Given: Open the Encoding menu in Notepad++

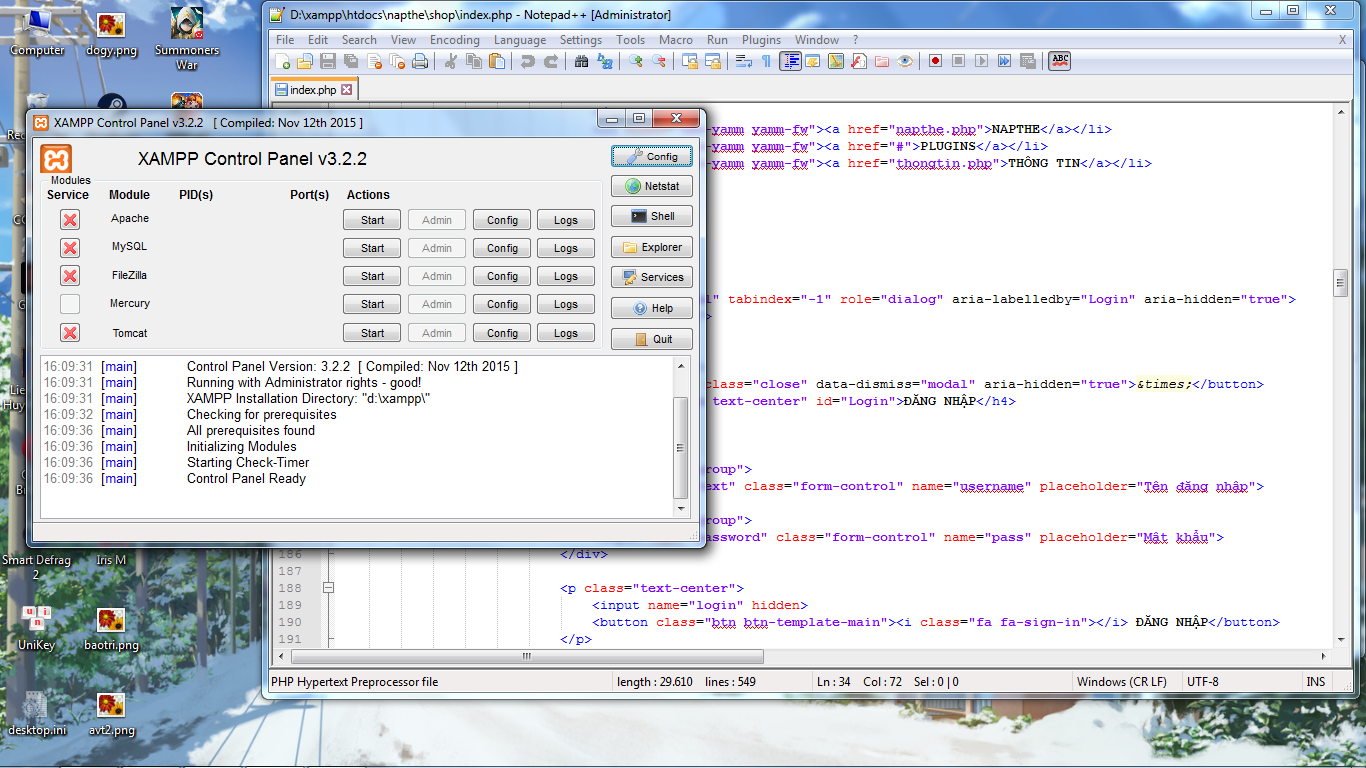Looking at the screenshot, I should click(454, 40).
